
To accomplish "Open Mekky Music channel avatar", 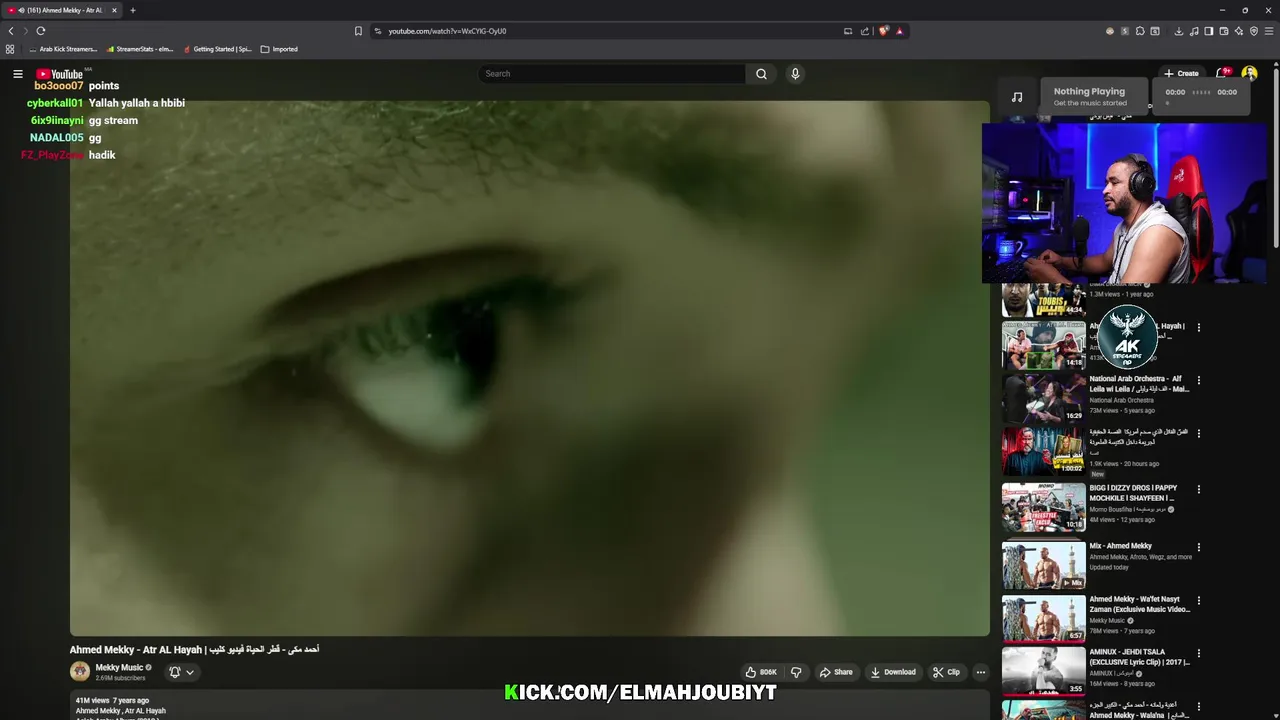I will click(x=80, y=672).
